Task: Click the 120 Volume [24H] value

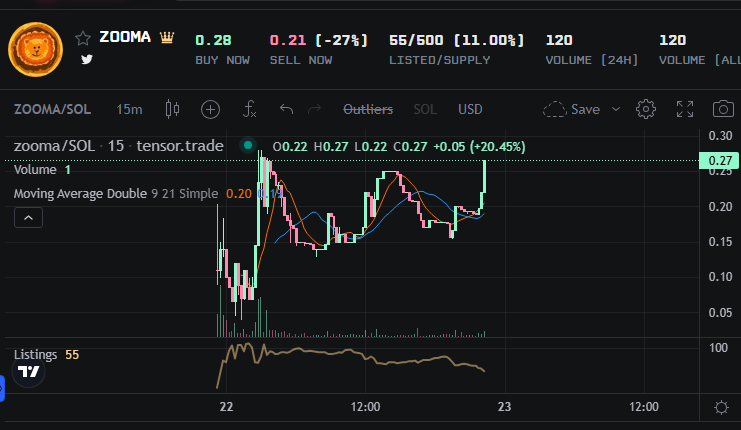Action: point(559,40)
